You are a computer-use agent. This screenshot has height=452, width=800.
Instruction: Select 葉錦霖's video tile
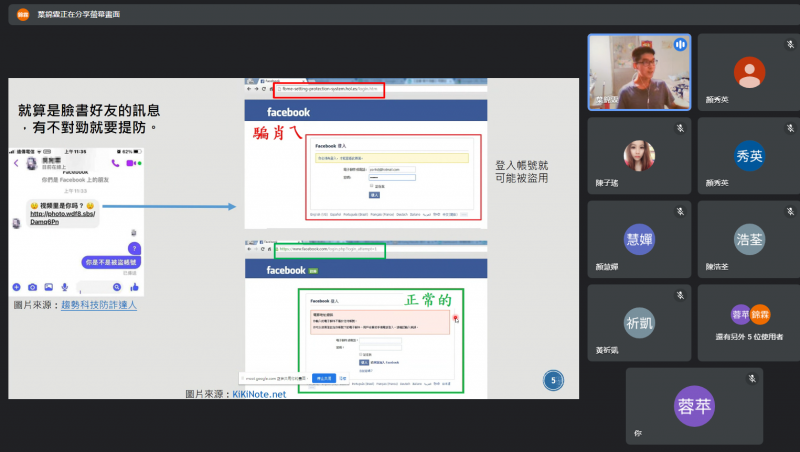click(x=639, y=72)
